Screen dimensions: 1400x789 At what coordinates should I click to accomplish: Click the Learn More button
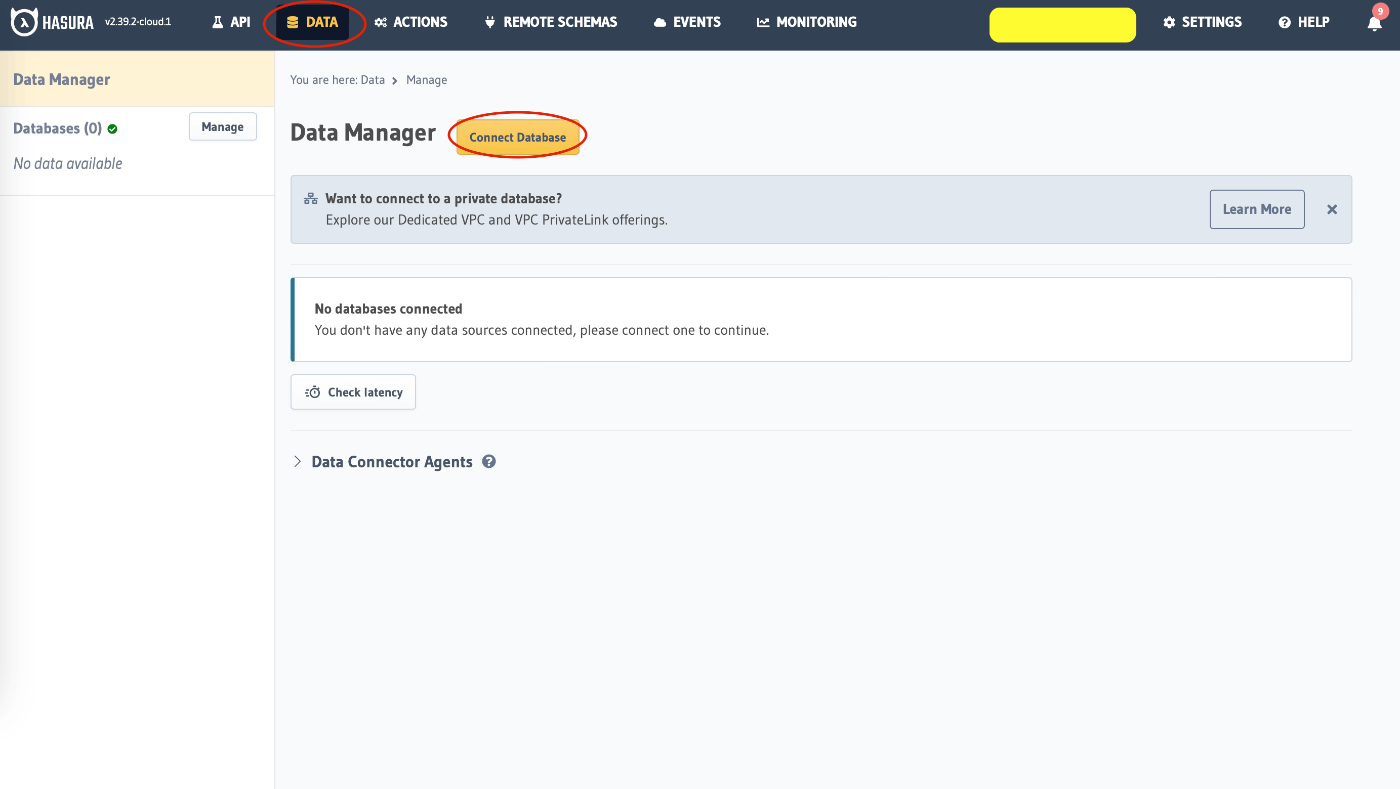1257,209
